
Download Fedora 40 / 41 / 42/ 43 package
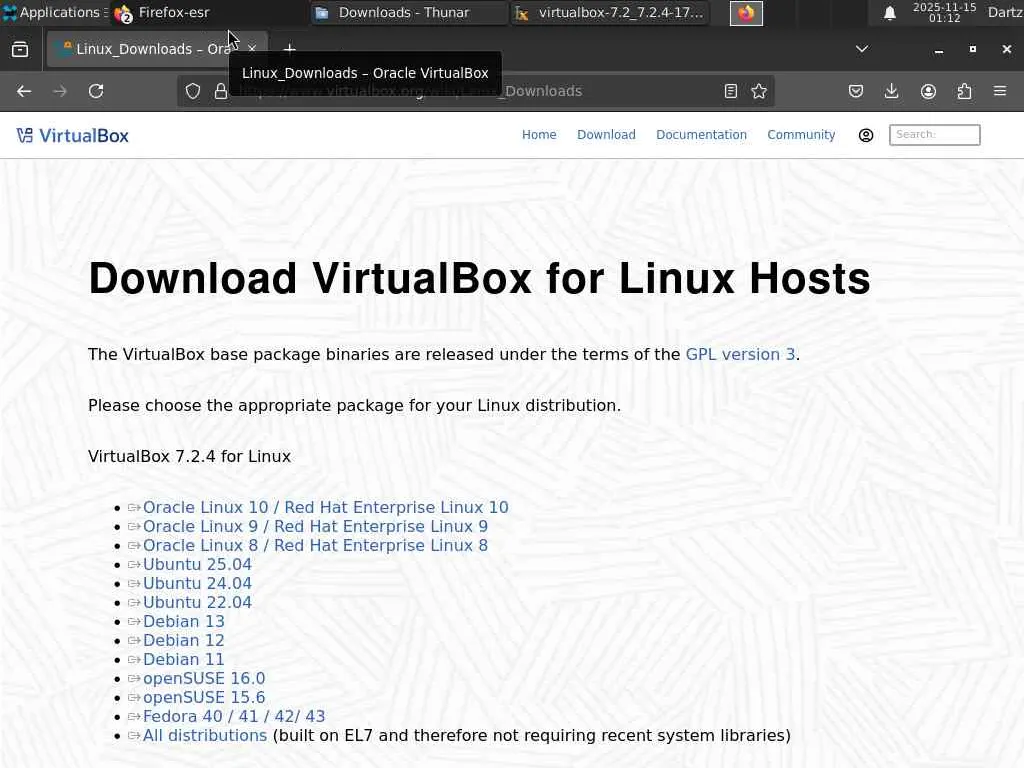[234, 716]
